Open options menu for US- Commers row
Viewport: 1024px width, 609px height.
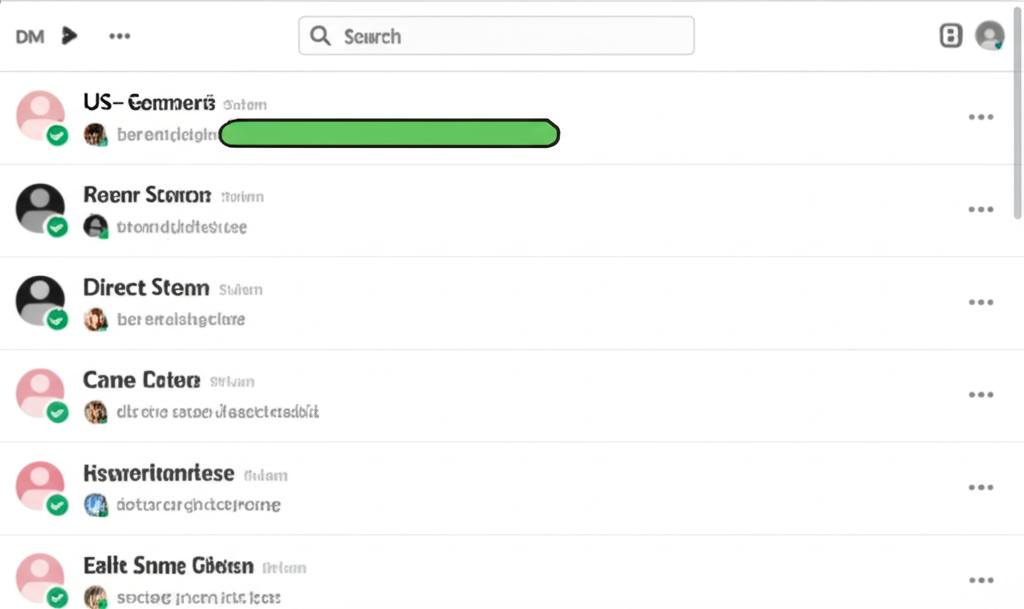click(981, 117)
